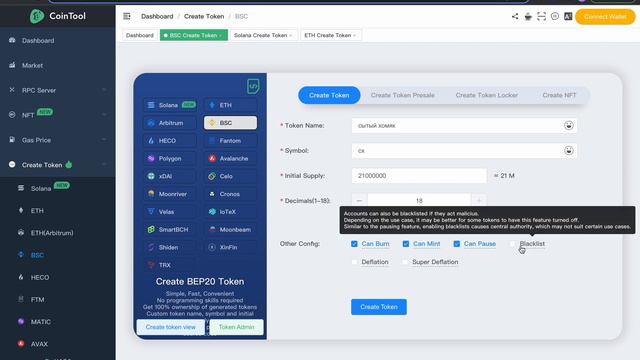This screenshot has height=360, width=640.
Task: Click Connect Wallet button
Action: pyautogui.click(x=605, y=17)
